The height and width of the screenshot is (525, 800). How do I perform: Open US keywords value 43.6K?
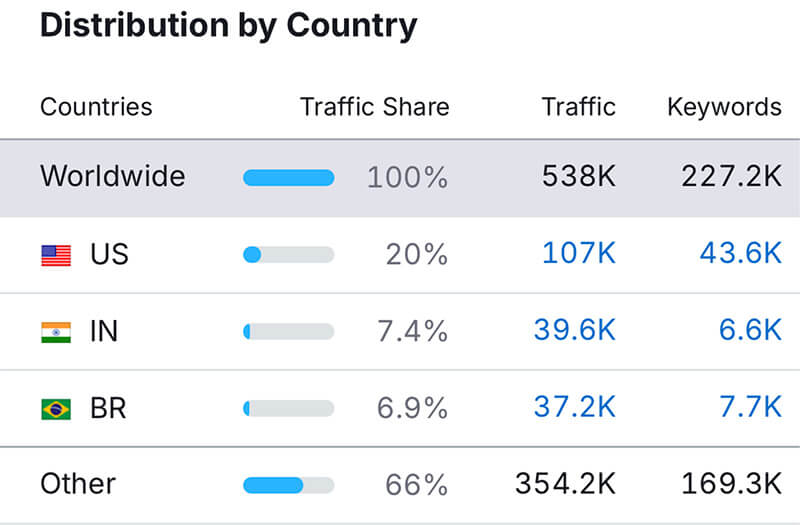pyautogui.click(x=740, y=254)
